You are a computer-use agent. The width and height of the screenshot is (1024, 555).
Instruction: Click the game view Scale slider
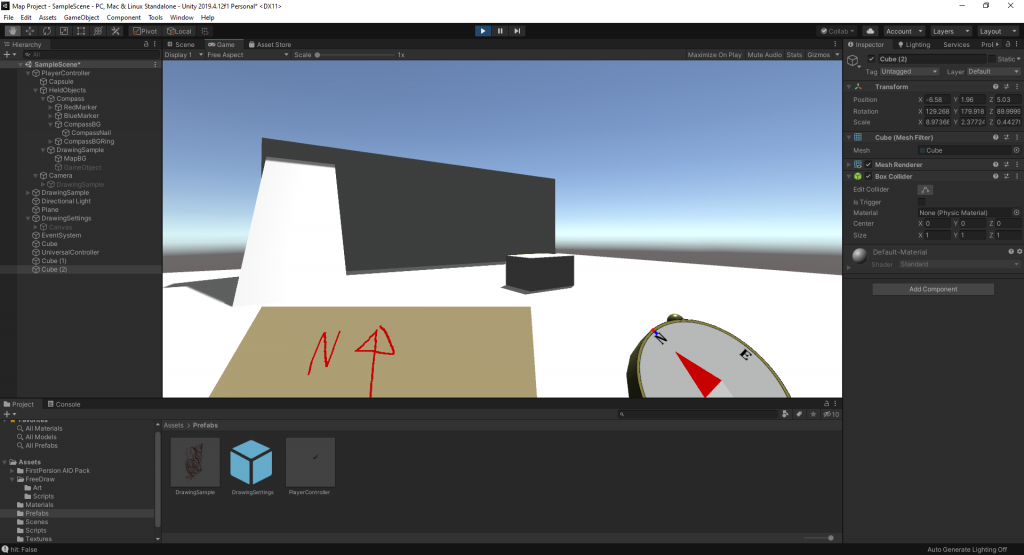(x=355, y=55)
